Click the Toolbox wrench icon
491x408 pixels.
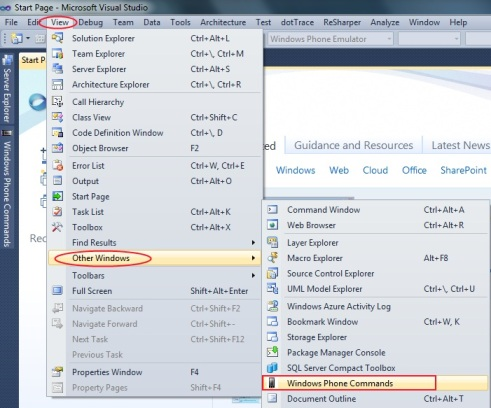[57, 227]
